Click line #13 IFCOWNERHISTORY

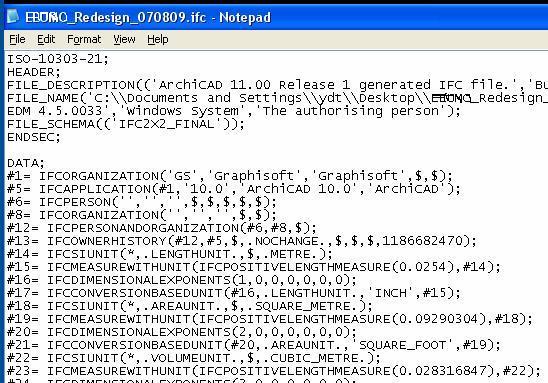point(242,241)
